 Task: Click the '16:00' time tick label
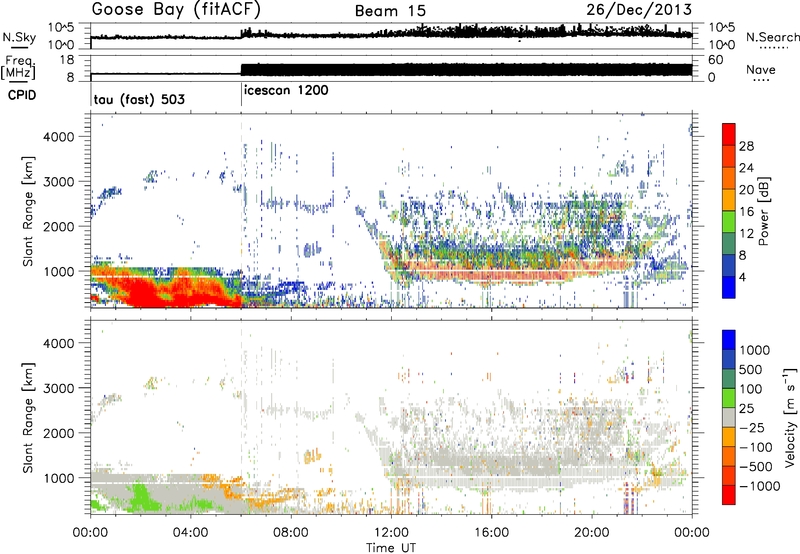tap(491, 533)
